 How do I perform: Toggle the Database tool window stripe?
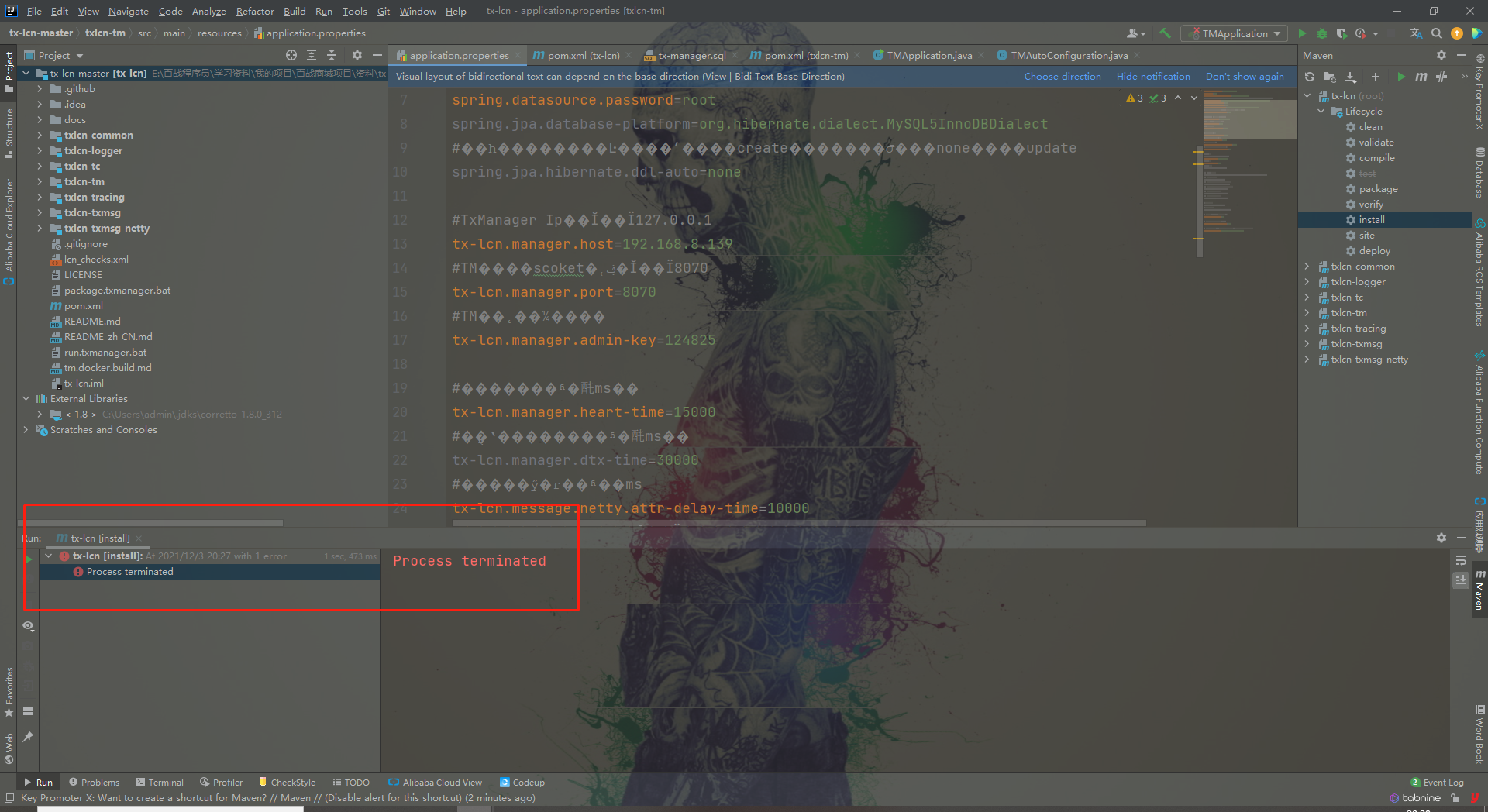coord(1479,174)
